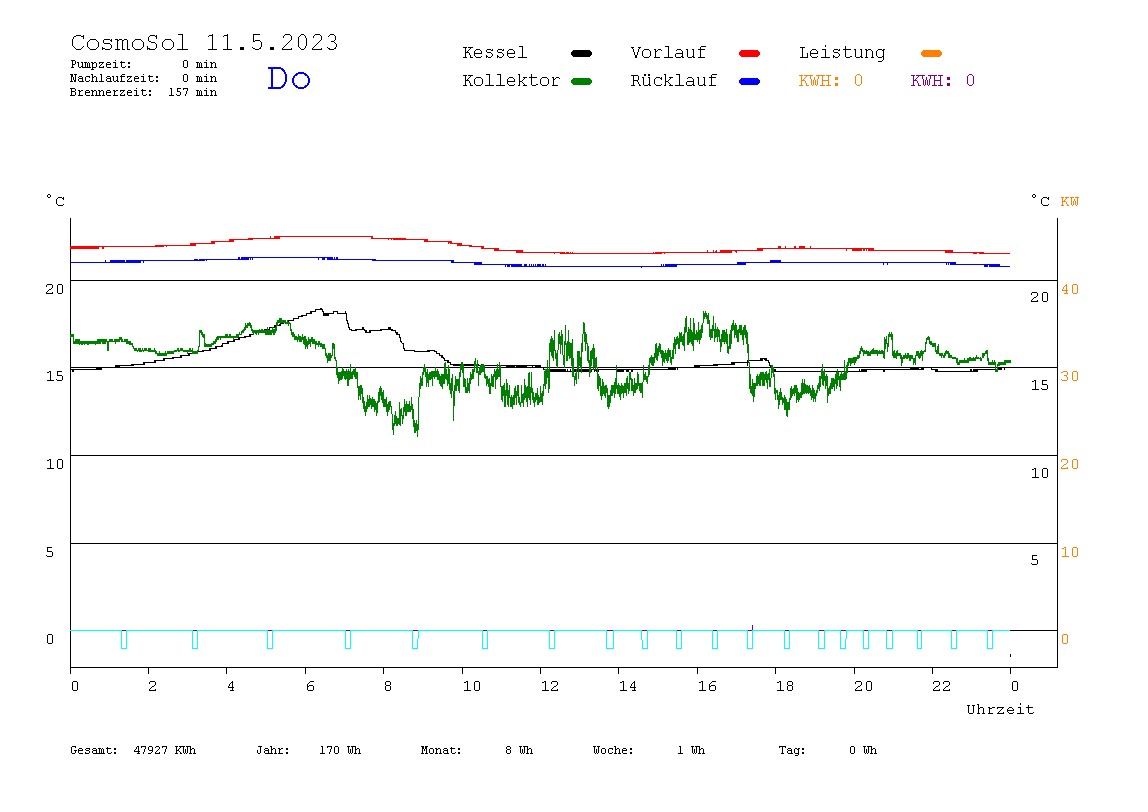
Task: Click the red Vorlauf legend swatch
Action: tap(750, 53)
